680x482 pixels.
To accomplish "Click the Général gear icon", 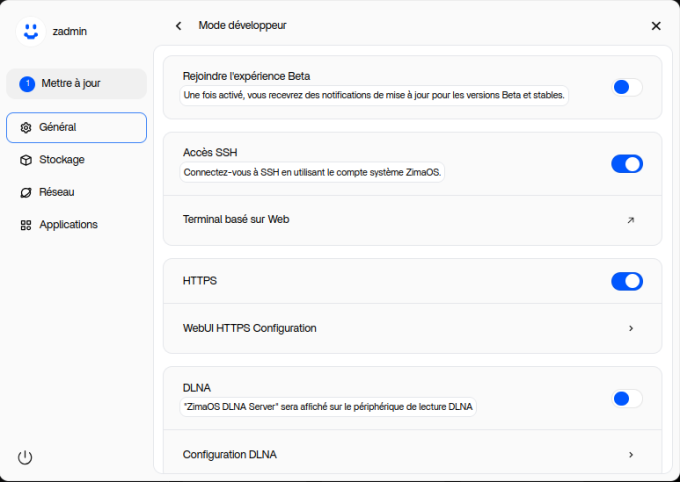I will tap(26, 128).
